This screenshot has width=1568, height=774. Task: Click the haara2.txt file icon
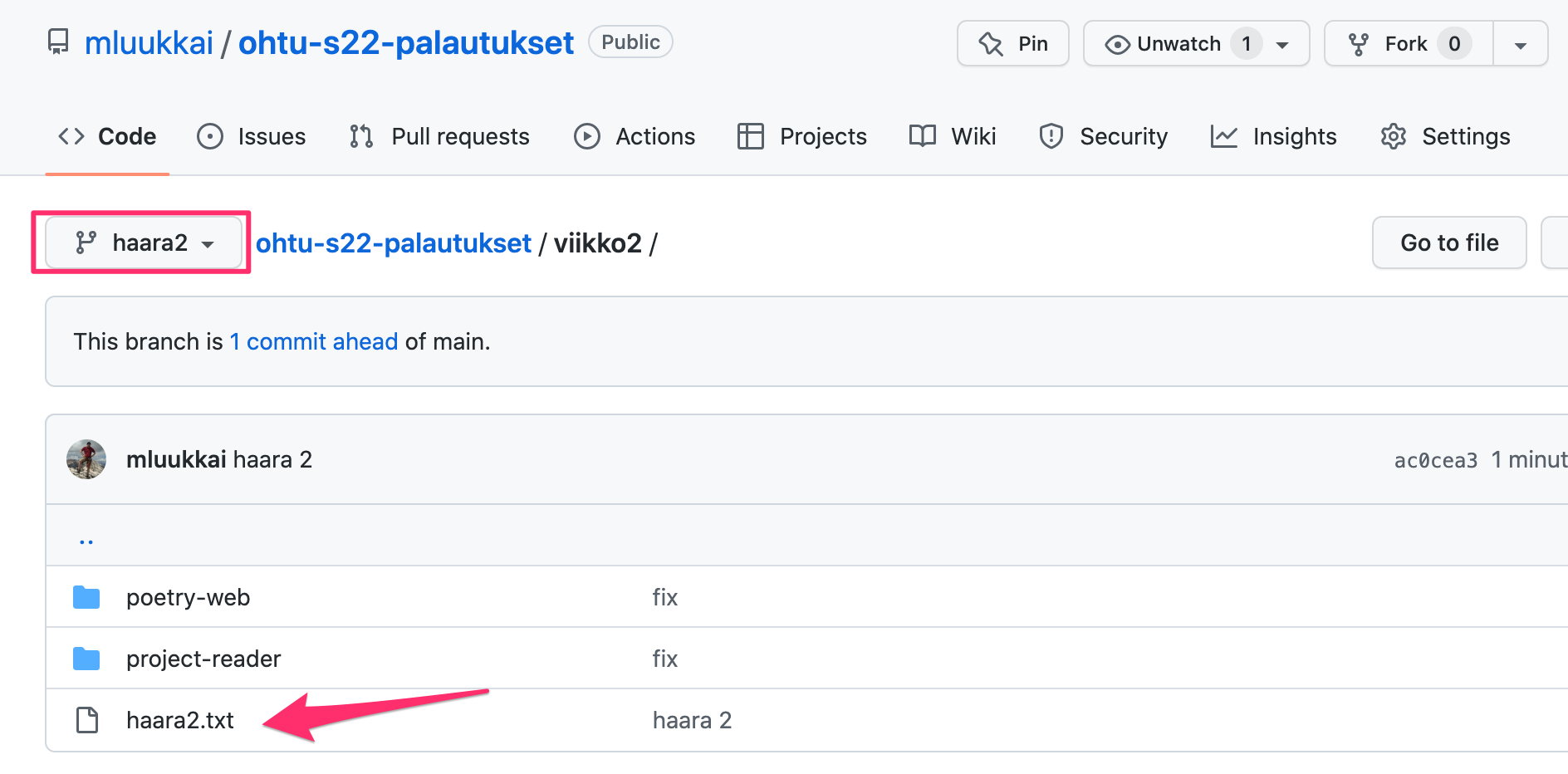[x=86, y=720]
